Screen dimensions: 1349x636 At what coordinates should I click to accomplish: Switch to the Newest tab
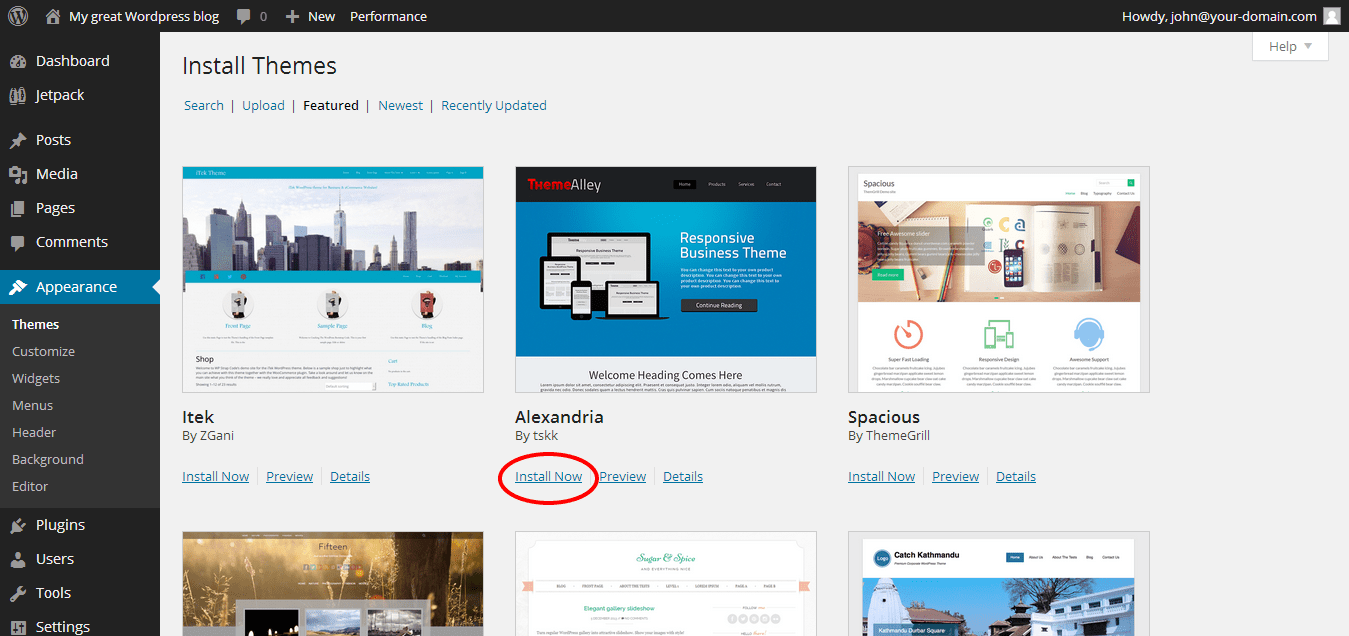pyautogui.click(x=400, y=105)
